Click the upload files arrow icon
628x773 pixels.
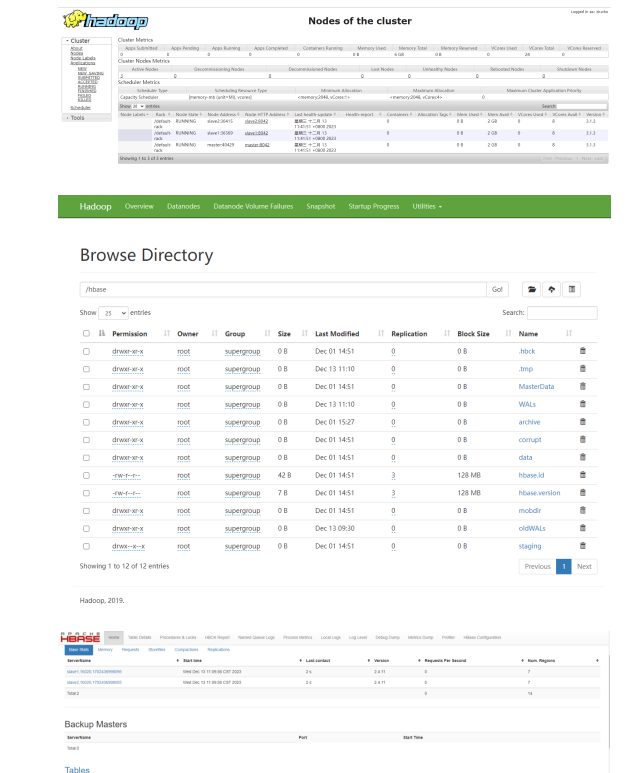552,289
